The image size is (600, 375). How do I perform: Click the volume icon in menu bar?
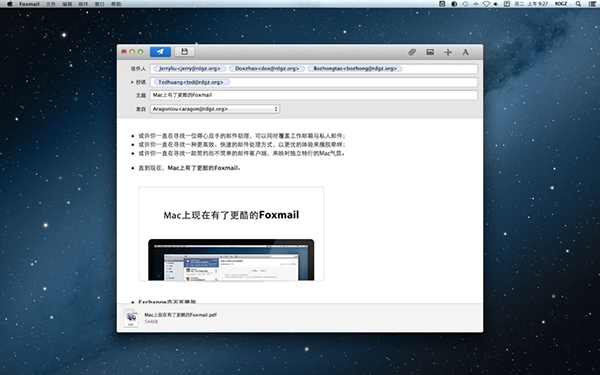[496, 4]
